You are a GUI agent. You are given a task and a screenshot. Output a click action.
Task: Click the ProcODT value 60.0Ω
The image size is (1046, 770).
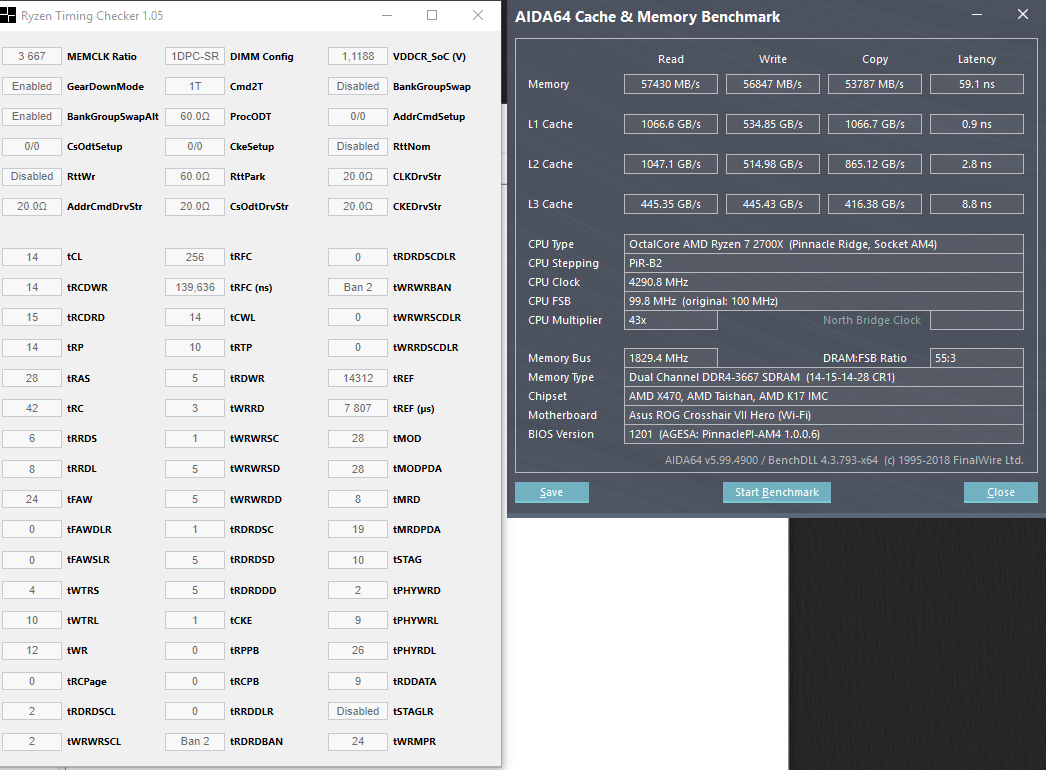[195, 116]
